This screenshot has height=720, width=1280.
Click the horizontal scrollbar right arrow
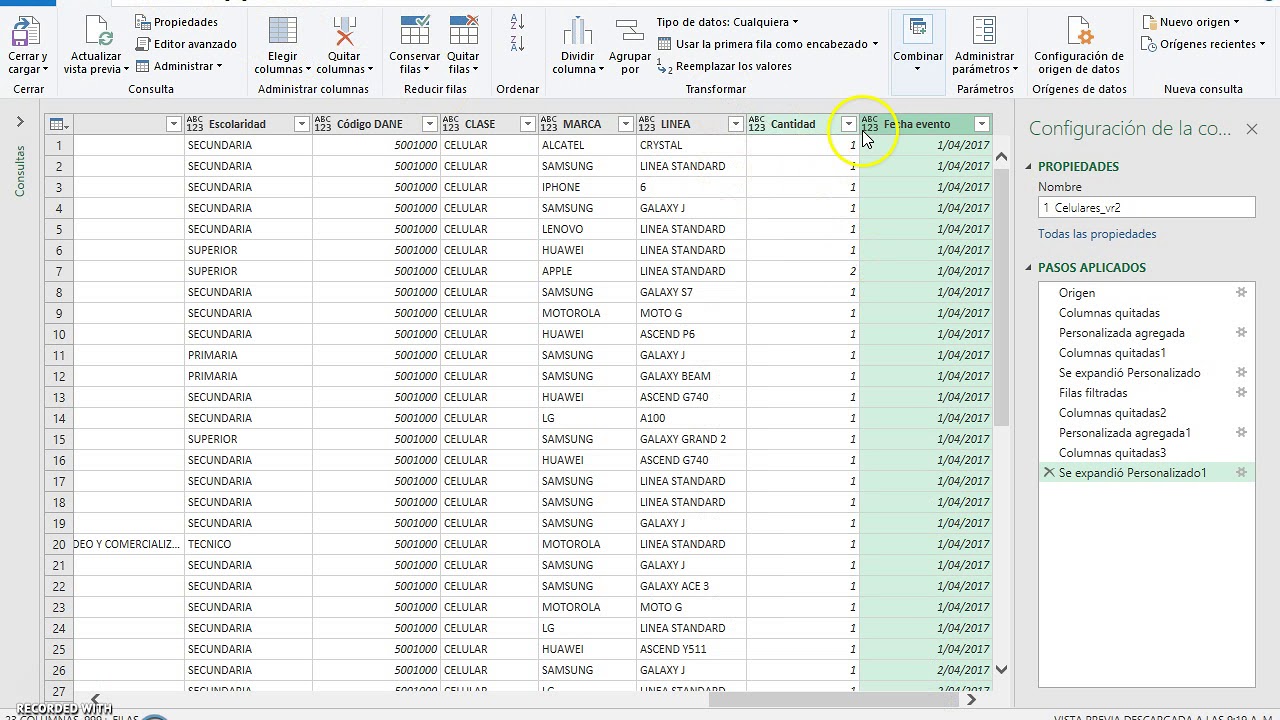tap(970, 700)
